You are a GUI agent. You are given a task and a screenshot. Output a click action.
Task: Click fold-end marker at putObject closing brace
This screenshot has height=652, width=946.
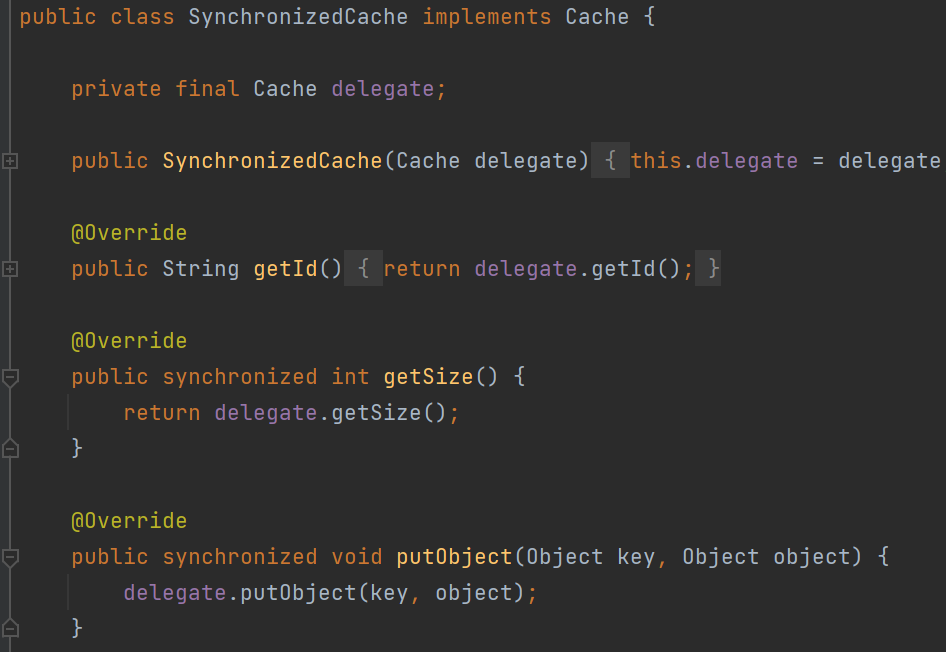click(10, 628)
